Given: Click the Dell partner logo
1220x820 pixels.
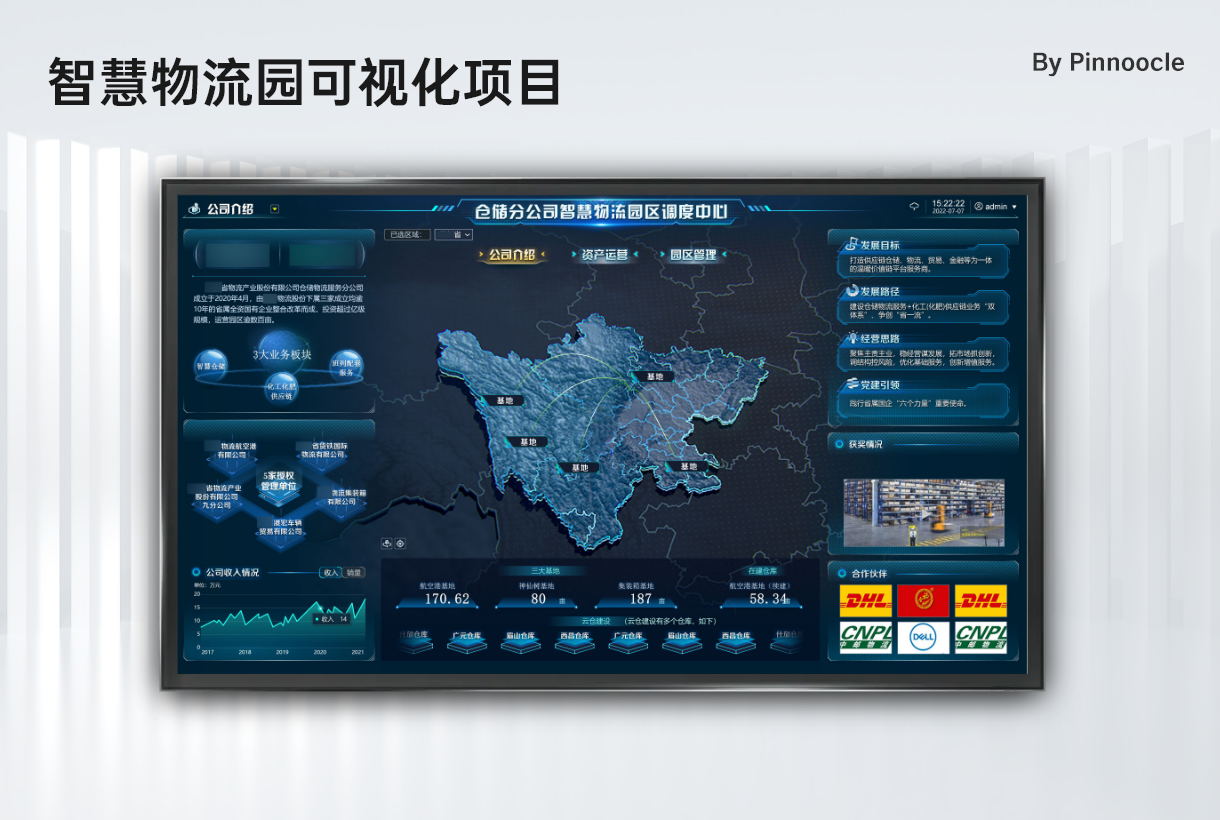Looking at the screenshot, I should click(x=923, y=637).
